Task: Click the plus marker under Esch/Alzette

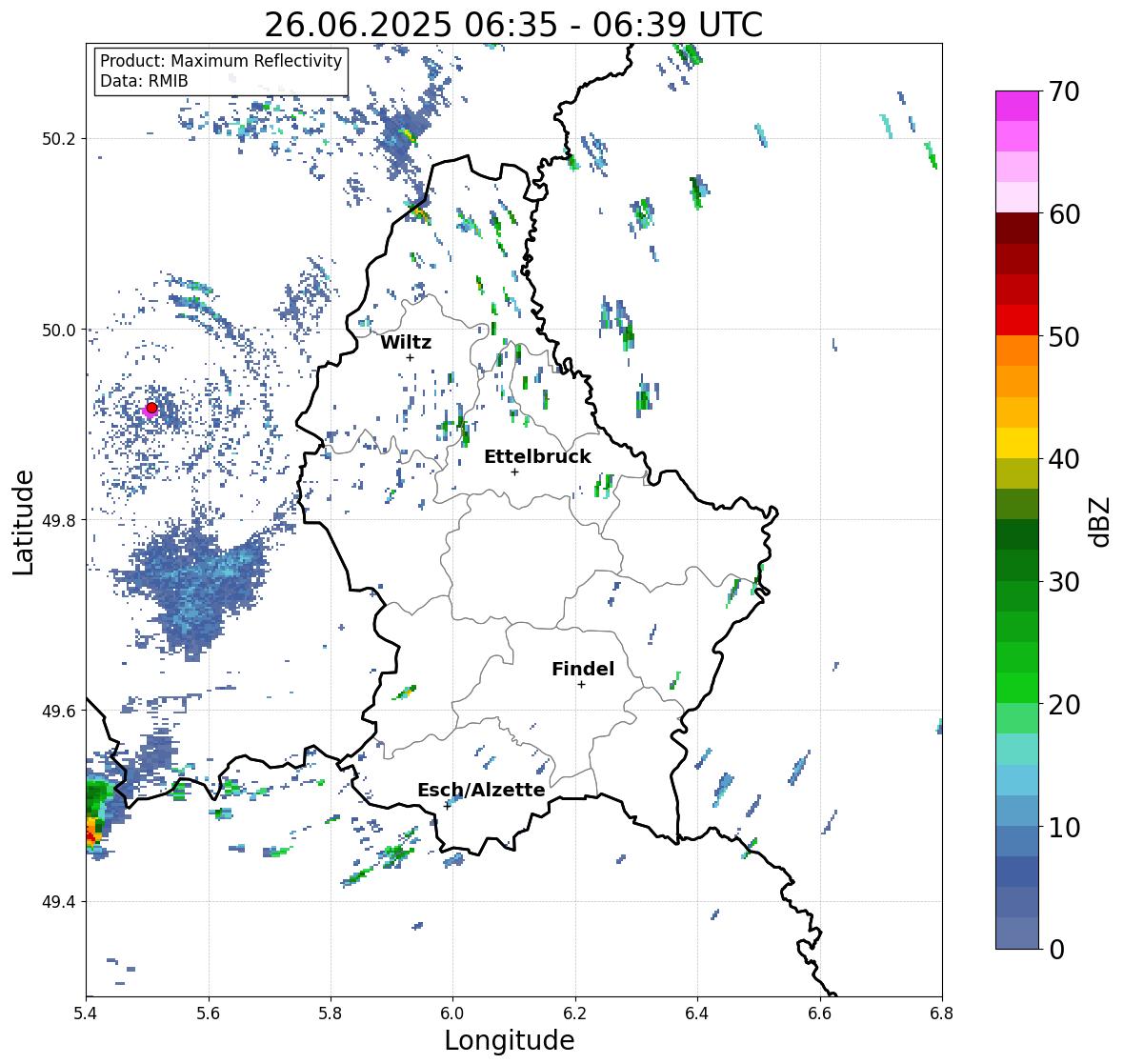Action: (x=447, y=806)
